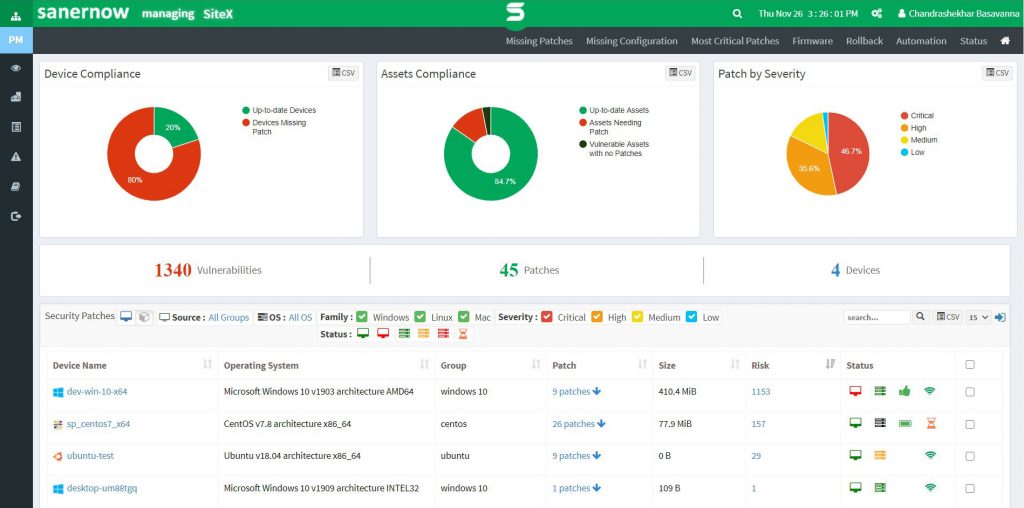This screenshot has height=508, width=1024.
Task: Click the wifi status icon in ubuntu-test row
Action: point(930,456)
